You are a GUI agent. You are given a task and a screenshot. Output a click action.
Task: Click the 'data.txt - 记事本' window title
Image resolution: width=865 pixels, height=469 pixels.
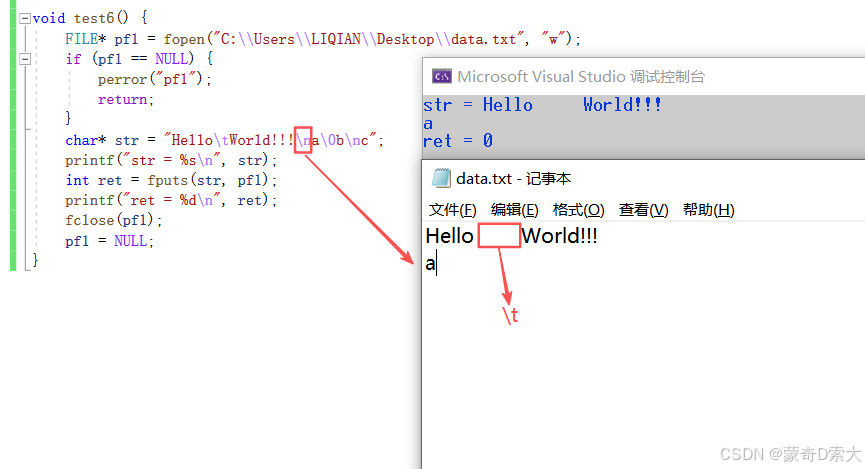pyautogui.click(x=513, y=179)
